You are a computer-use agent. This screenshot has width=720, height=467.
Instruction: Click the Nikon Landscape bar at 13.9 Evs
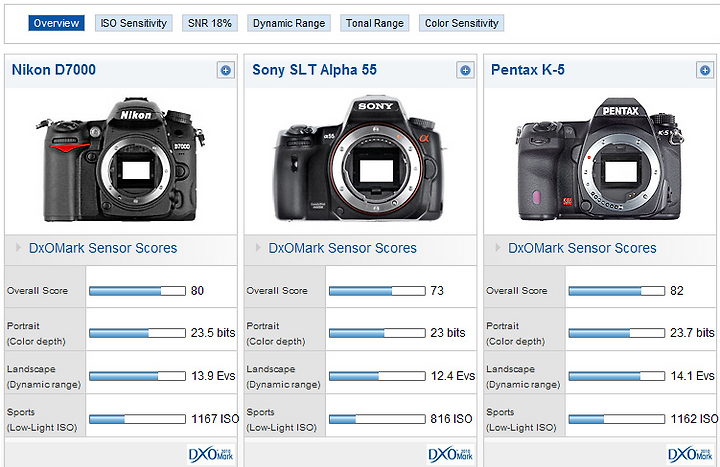coord(137,377)
